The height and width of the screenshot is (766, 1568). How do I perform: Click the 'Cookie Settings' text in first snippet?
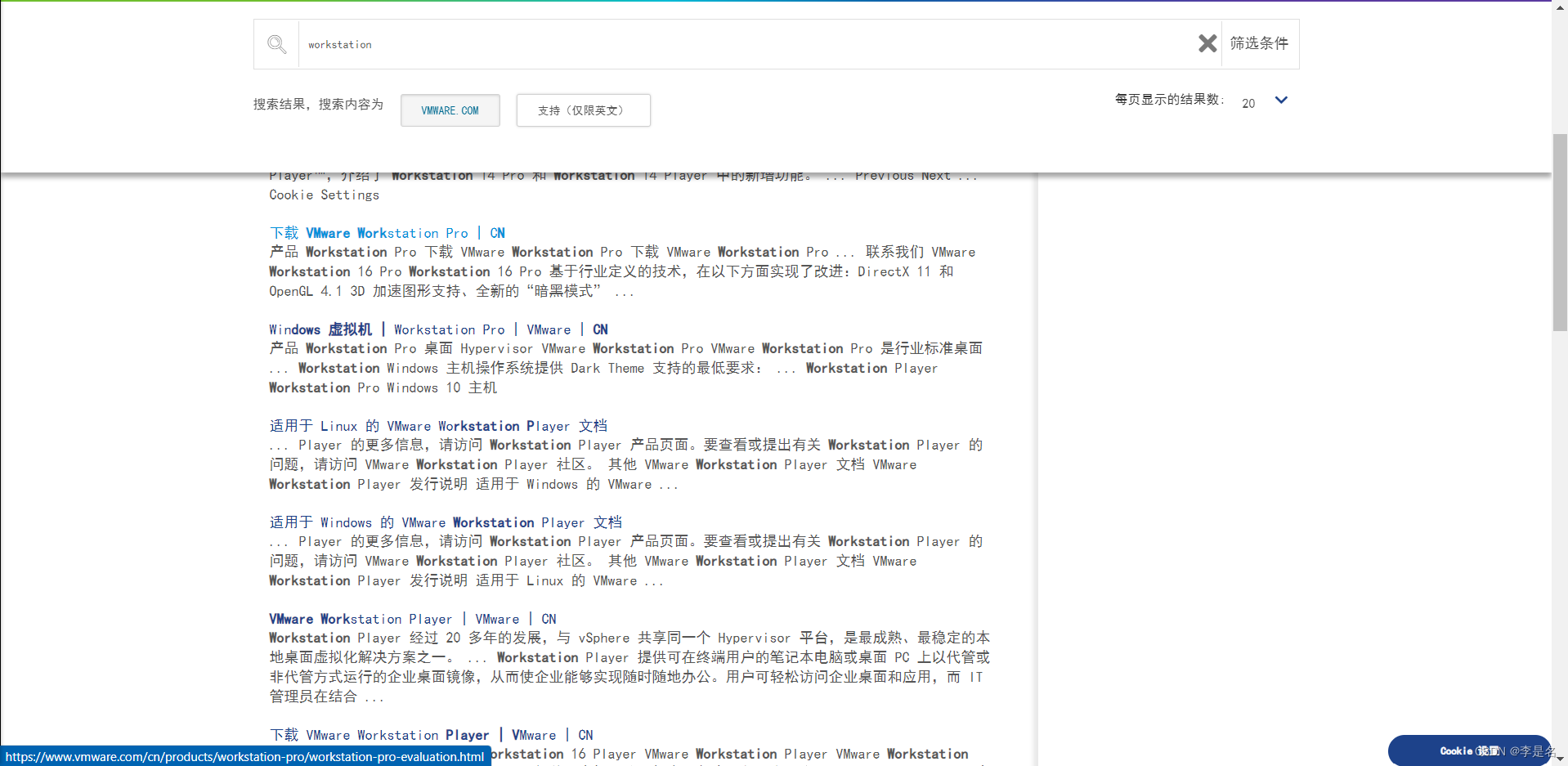click(x=325, y=195)
